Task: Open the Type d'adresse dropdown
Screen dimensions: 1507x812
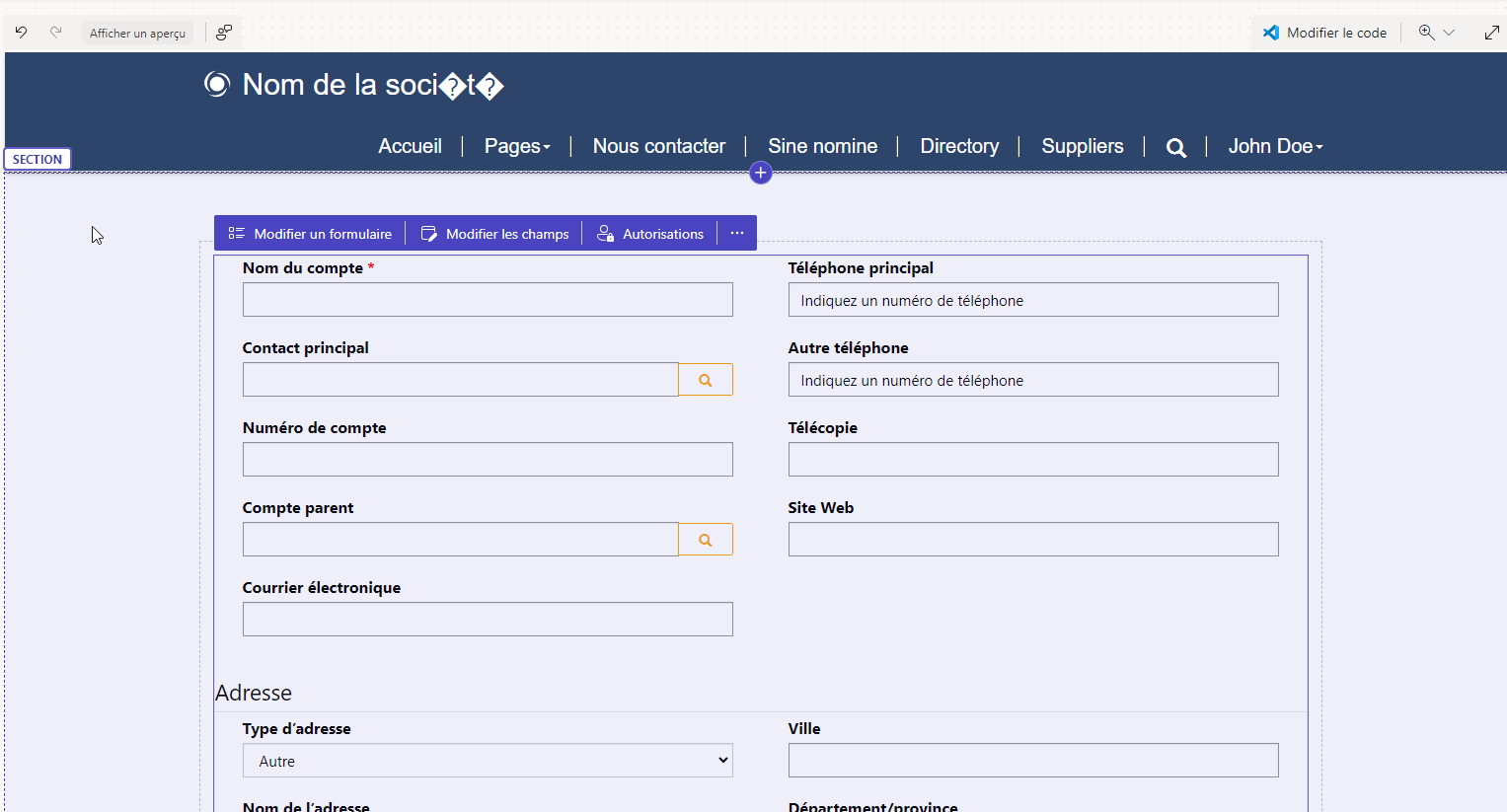Action: [x=488, y=761]
